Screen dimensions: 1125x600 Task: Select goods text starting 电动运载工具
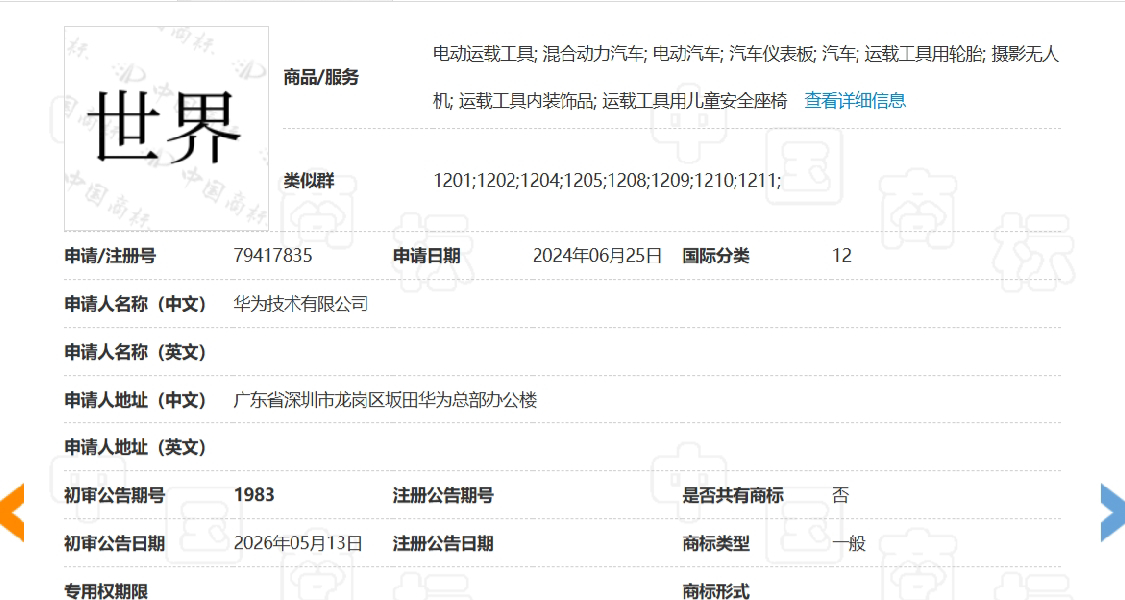coord(484,54)
